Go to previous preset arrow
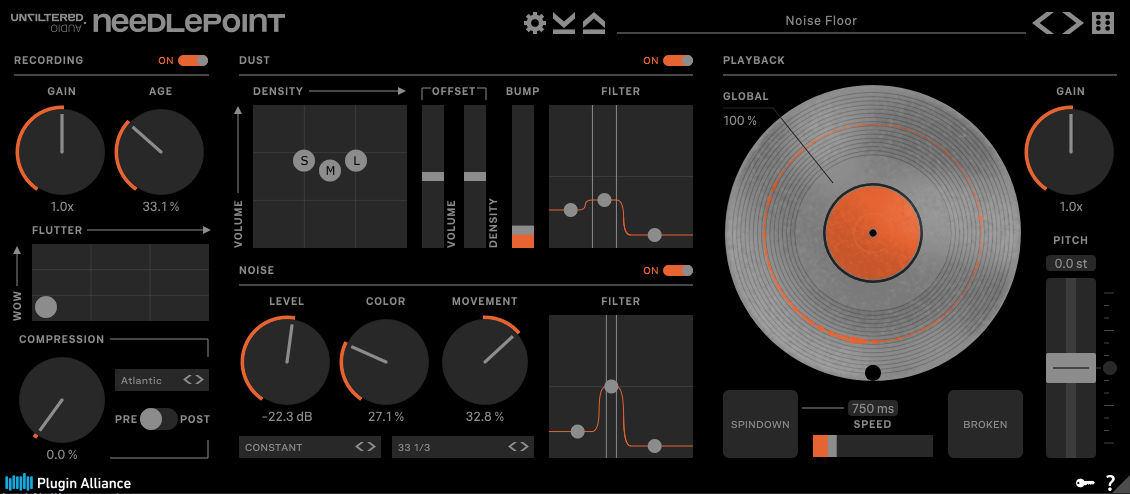The height and width of the screenshot is (494, 1130). pyautogui.click(x=1043, y=23)
